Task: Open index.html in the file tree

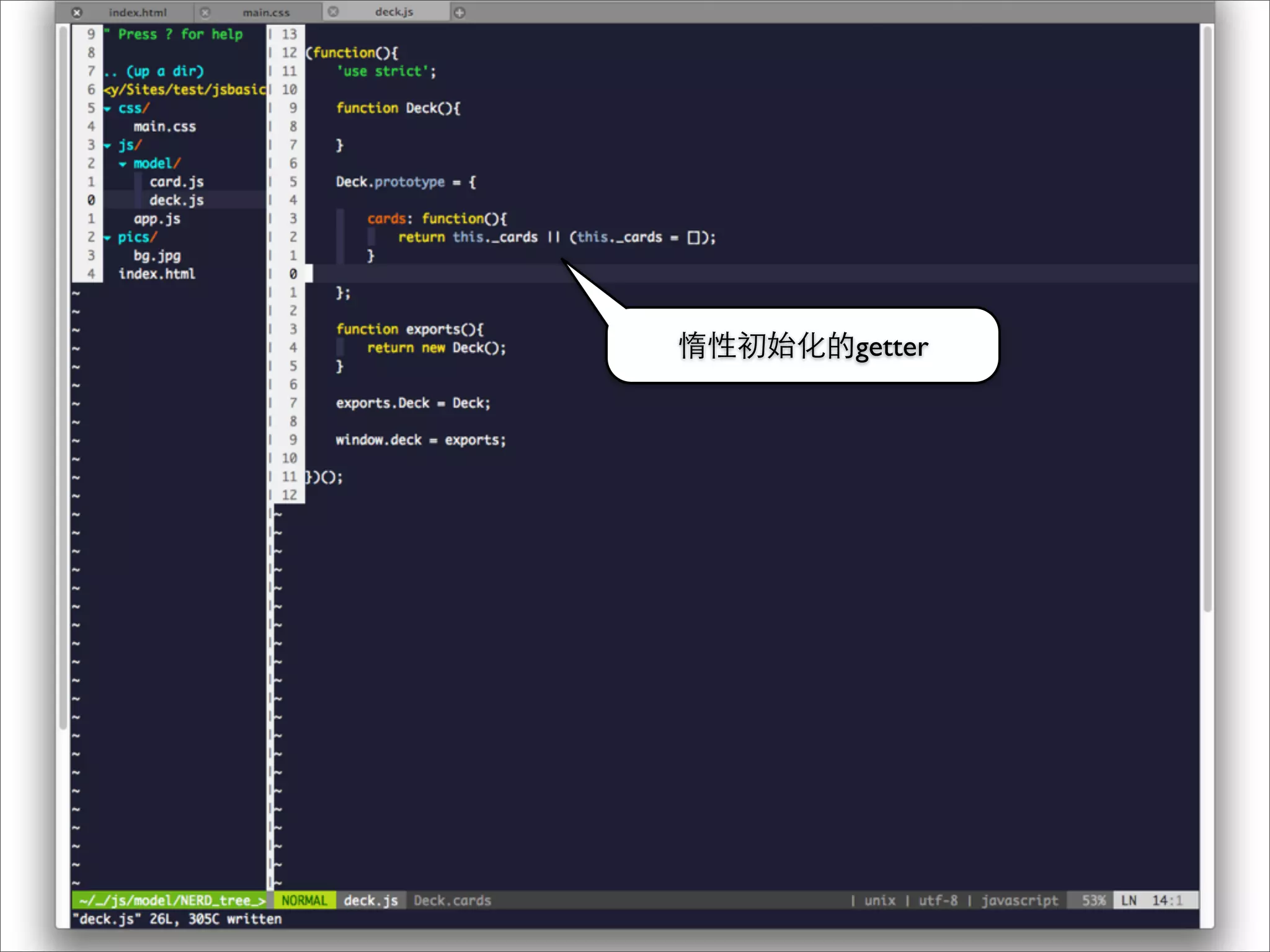Action: tap(157, 274)
